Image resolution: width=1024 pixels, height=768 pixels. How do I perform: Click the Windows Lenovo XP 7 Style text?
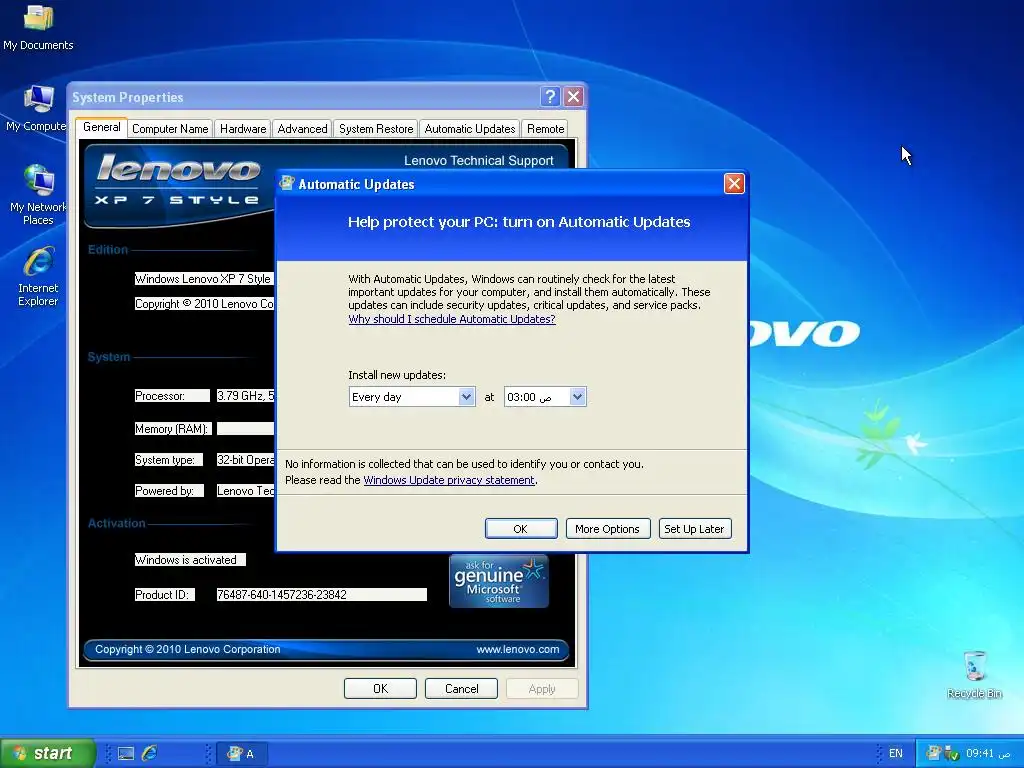(x=203, y=279)
